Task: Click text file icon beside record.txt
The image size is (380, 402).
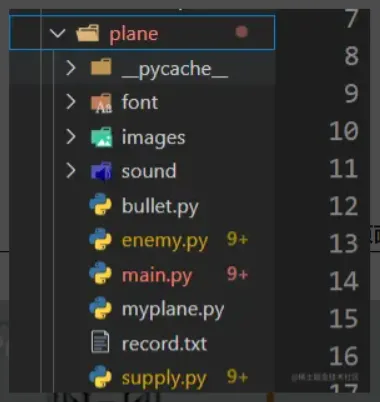Action: [x=100, y=342]
